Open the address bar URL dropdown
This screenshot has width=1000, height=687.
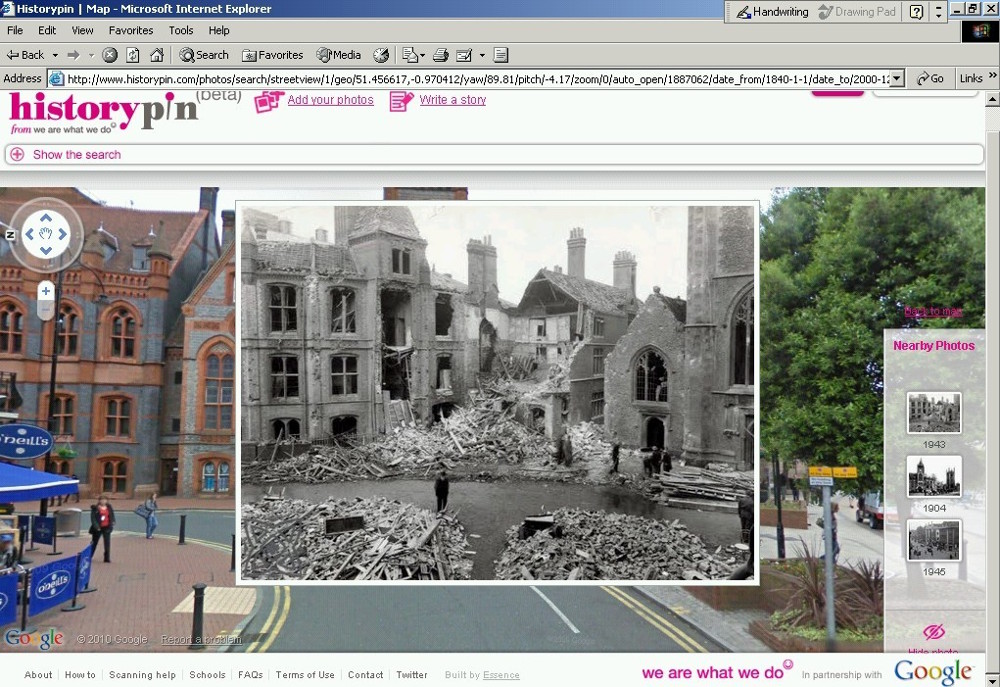pyautogui.click(x=896, y=78)
